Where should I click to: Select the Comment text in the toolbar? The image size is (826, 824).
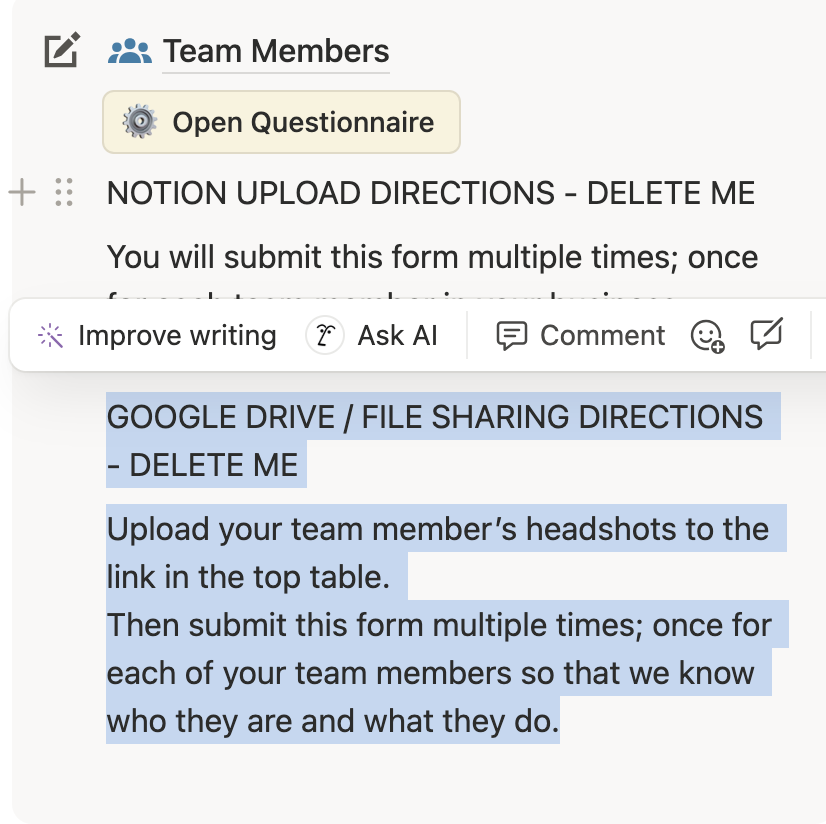click(602, 335)
